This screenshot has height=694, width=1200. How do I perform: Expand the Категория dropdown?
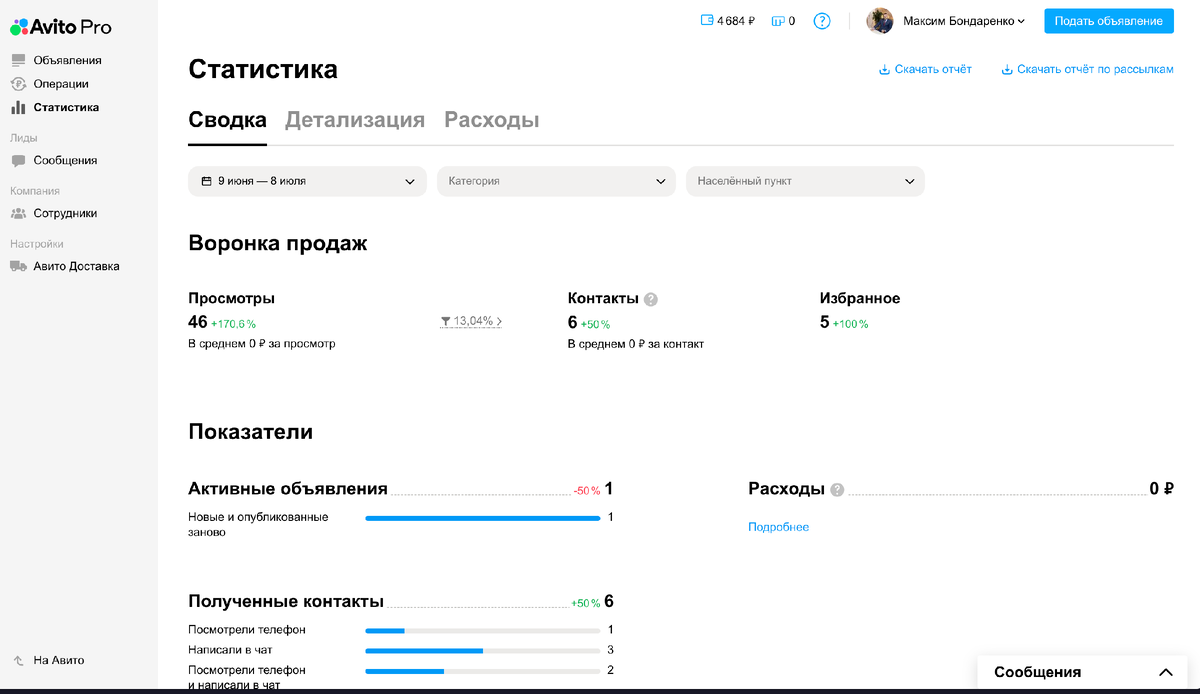click(556, 181)
